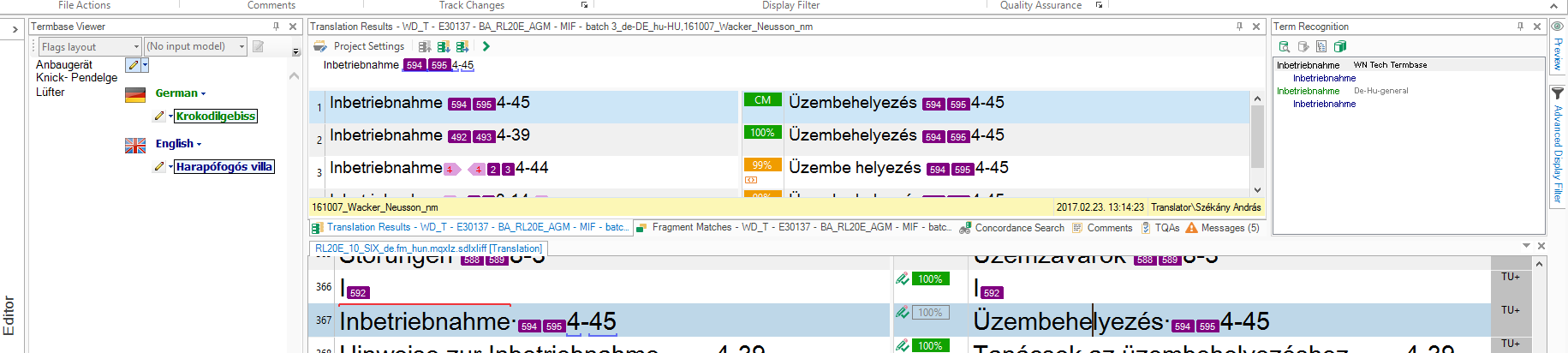Viewport: 1568px width, 353px height.
Task: Open the Termbase Viewer toolbar overflow options
Action: coord(296,51)
